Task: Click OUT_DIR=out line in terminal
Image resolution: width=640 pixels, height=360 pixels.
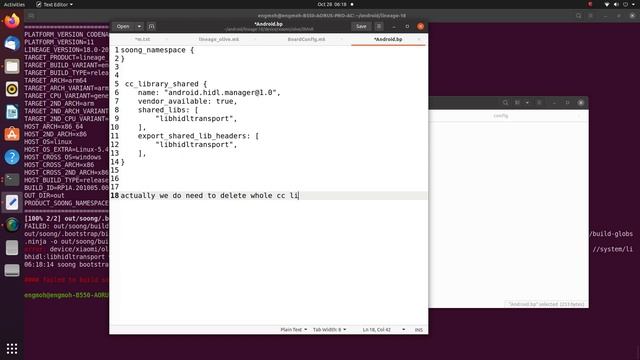Action: coord(44,196)
